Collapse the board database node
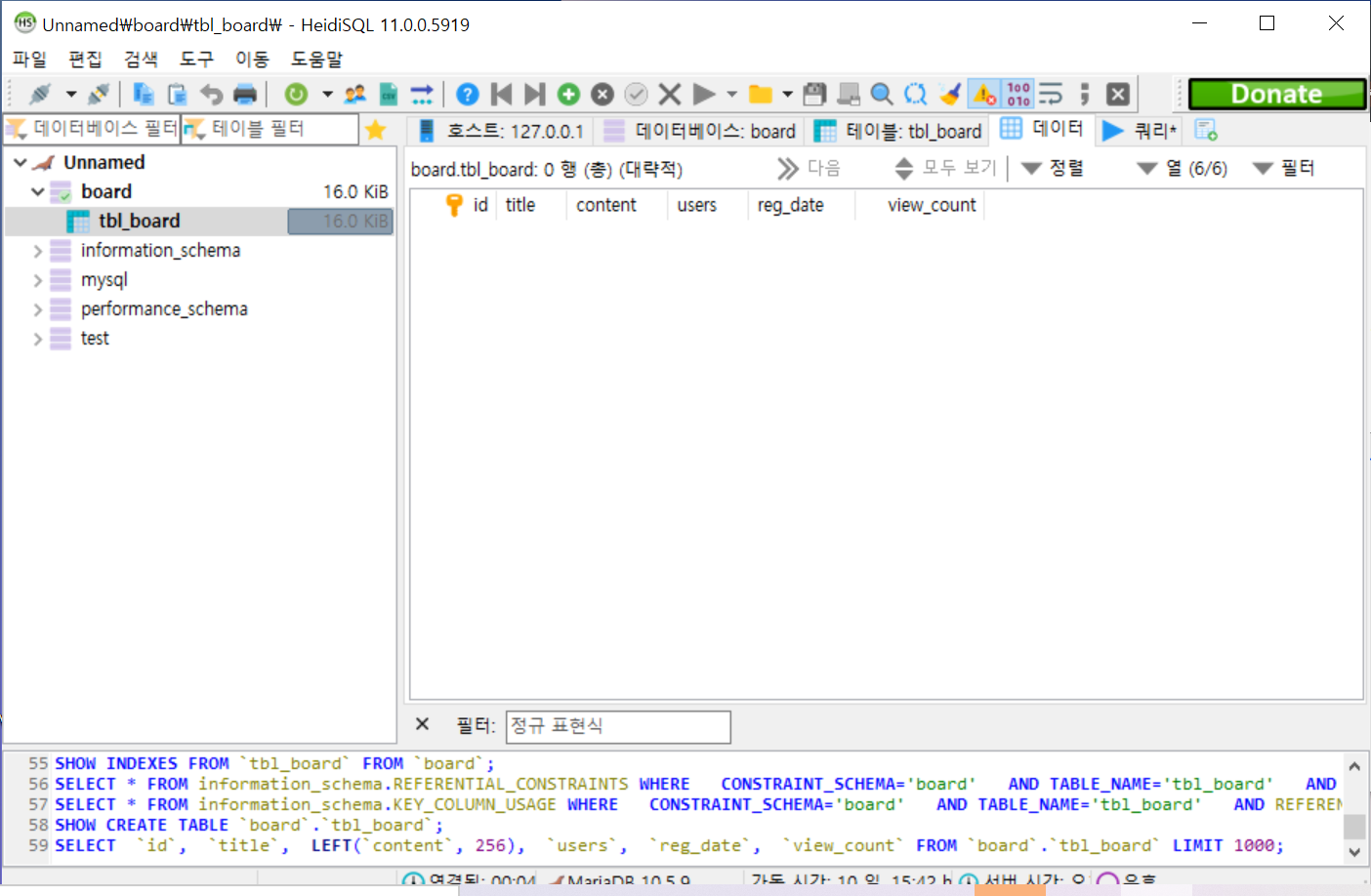 [x=38, y=191]
